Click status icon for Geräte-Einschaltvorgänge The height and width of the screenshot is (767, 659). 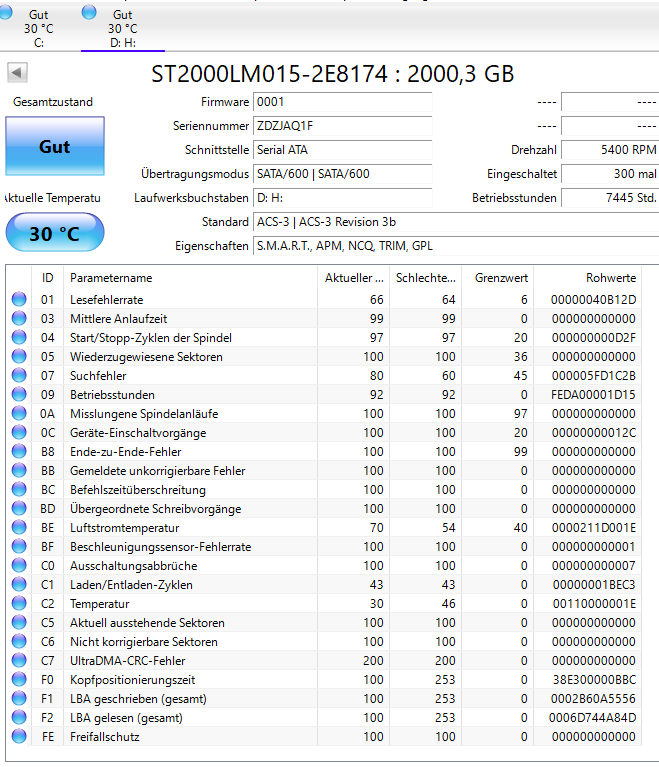tap(19, 432)
